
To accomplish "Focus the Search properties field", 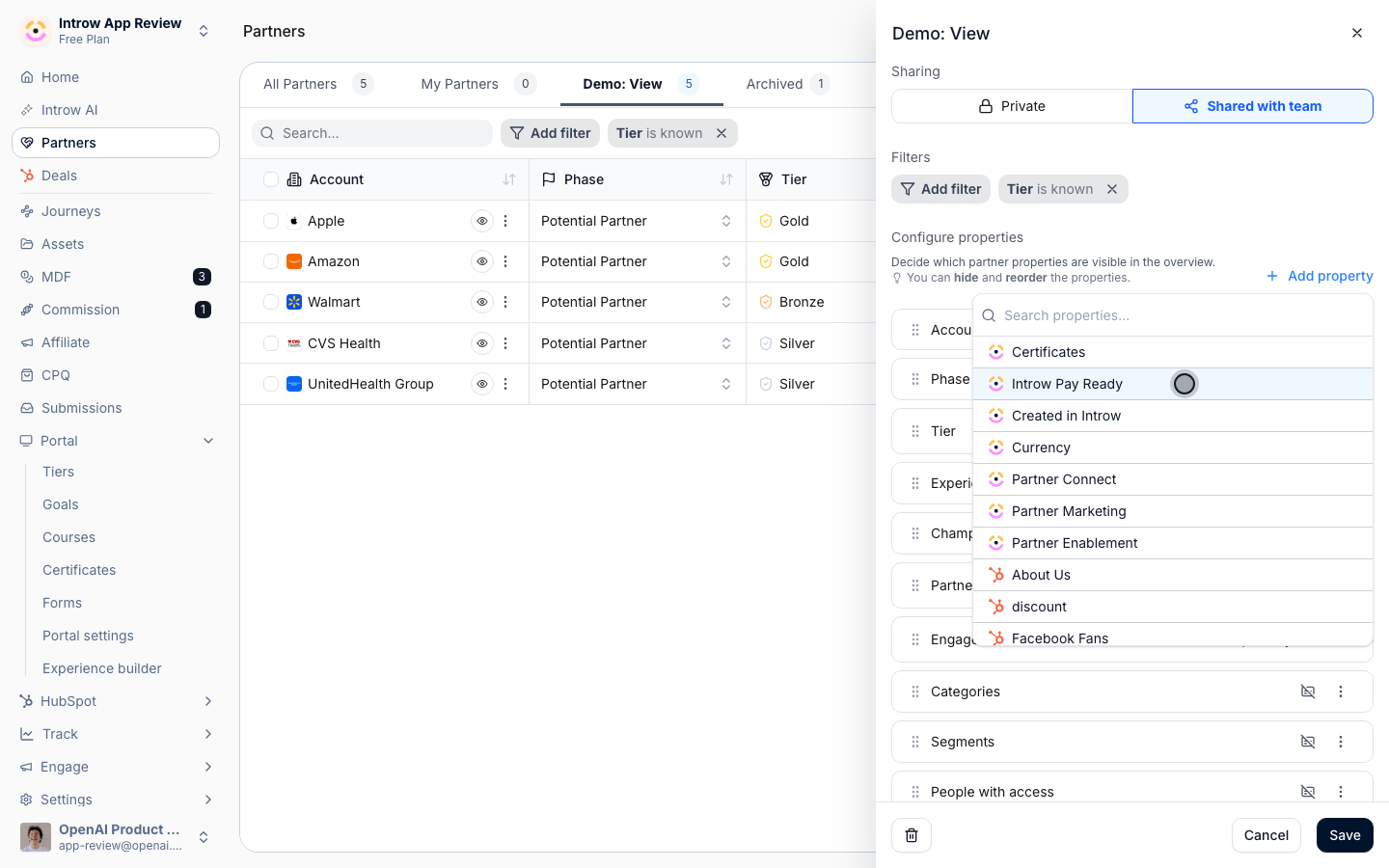I will pos(1173,315).
